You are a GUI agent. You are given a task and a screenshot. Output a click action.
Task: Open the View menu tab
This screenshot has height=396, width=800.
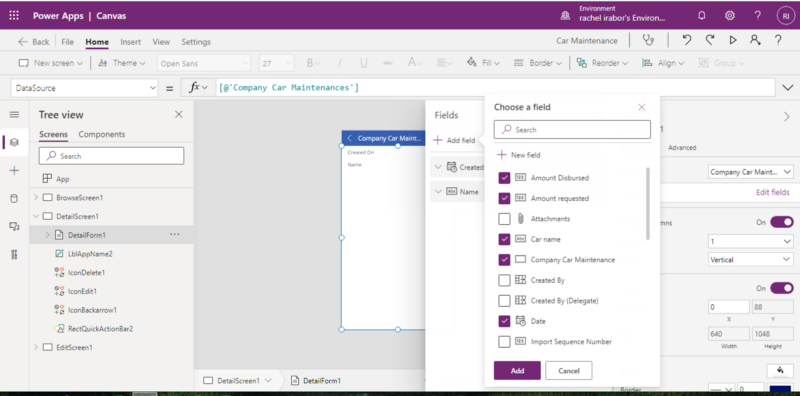tap(161, 42)
